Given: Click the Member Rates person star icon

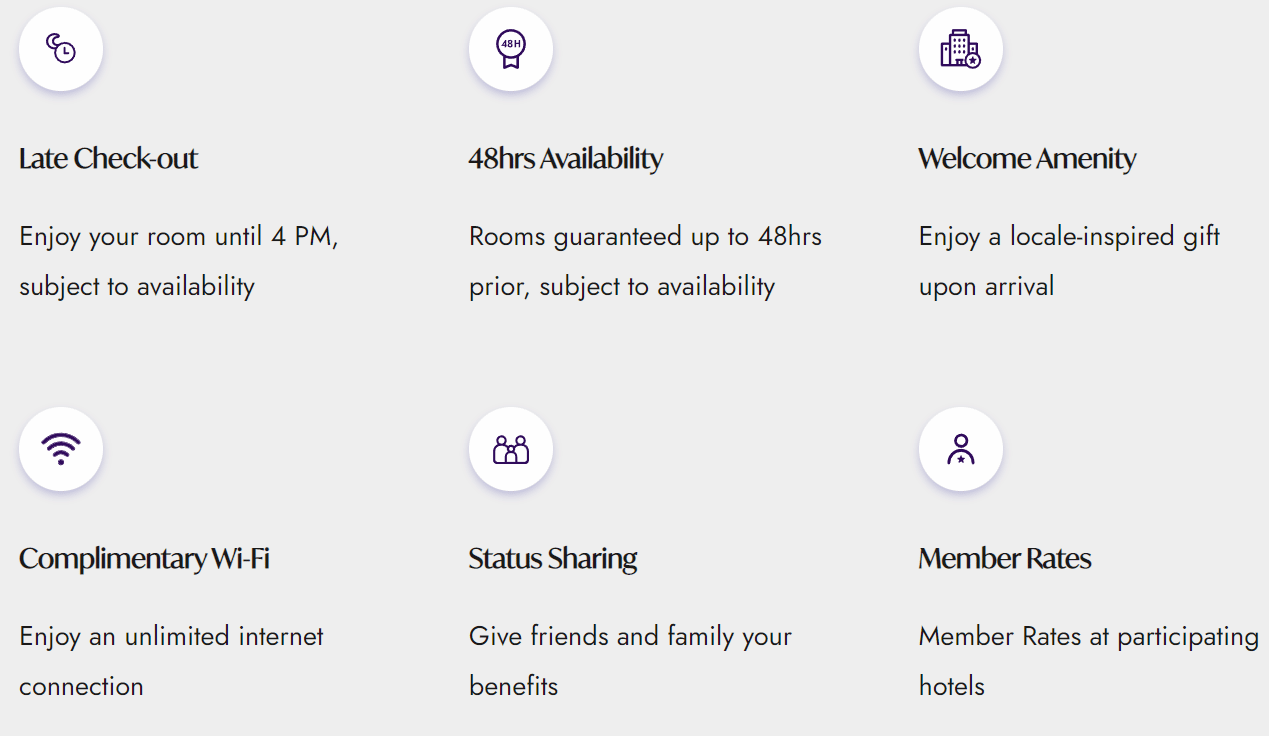Looking at the screenshot, I should tap(961, 449).
